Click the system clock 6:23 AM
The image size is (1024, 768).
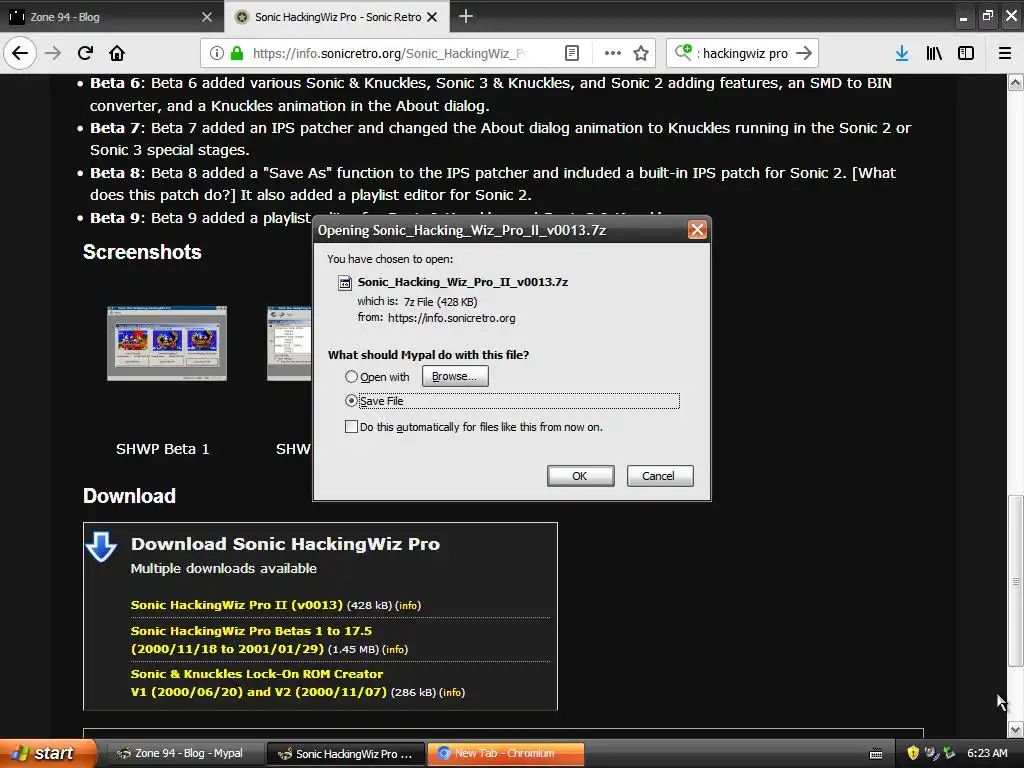(x=987, y=753)
